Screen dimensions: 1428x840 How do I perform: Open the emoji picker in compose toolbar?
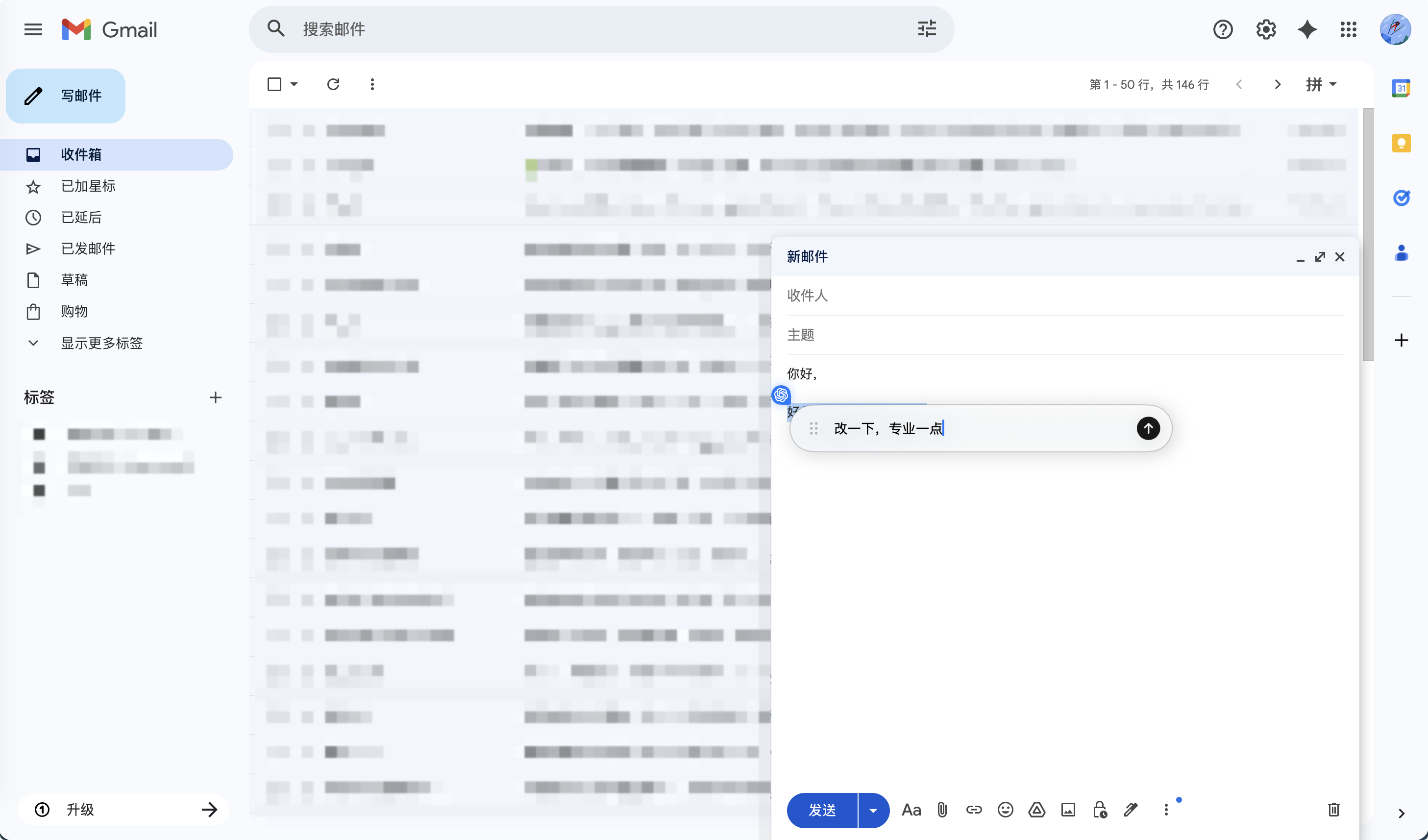1005,810
